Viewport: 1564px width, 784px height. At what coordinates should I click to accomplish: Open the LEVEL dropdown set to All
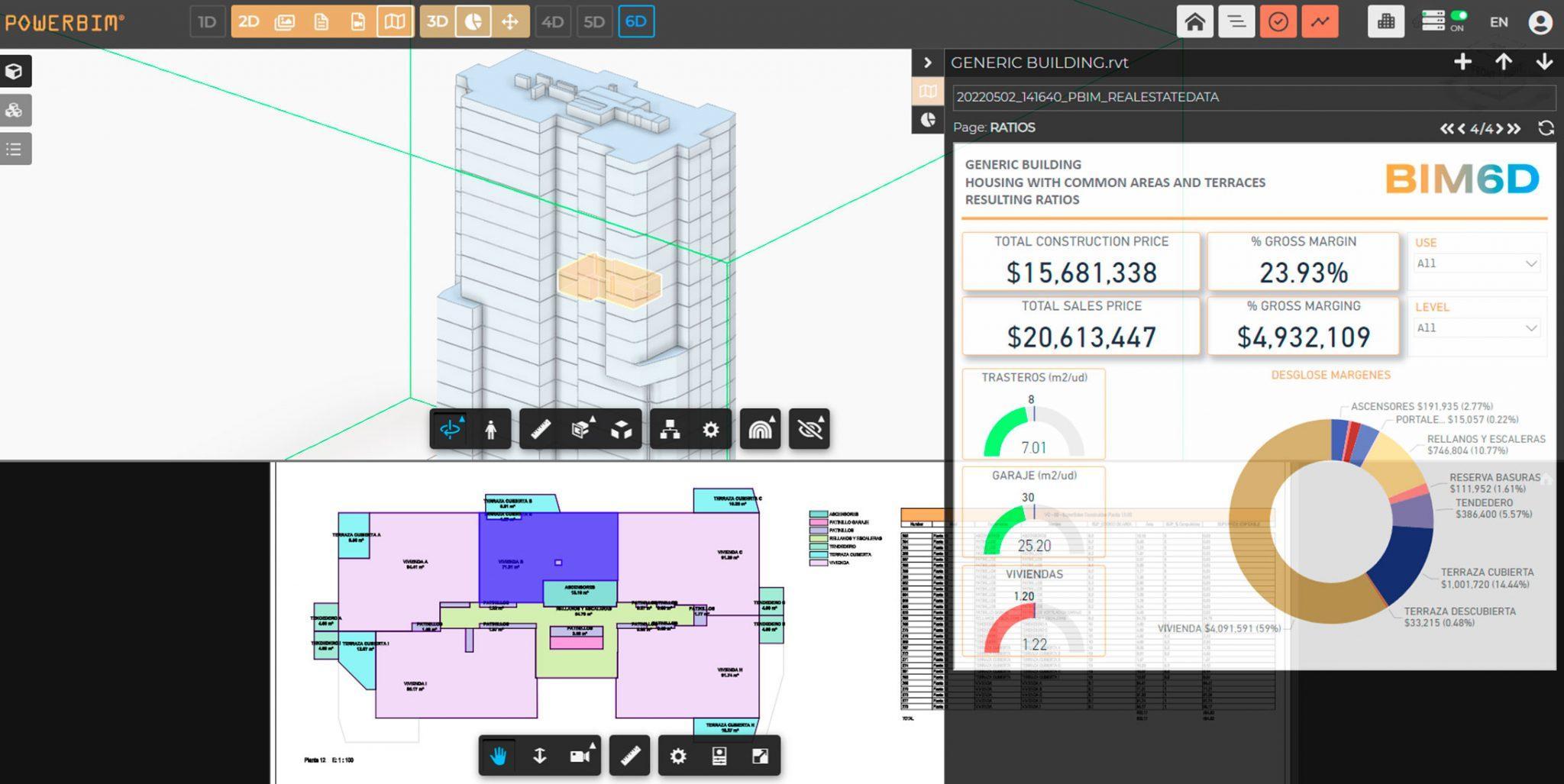click(1476, 327)
